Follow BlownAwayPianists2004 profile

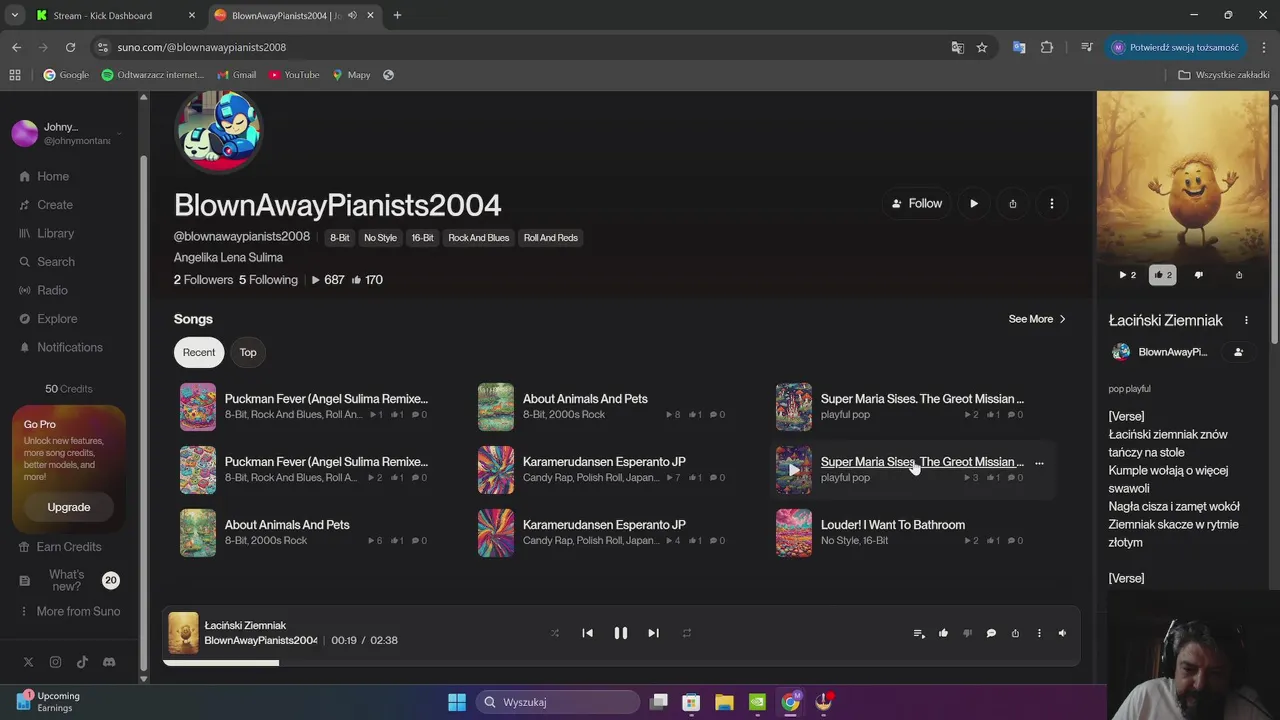pyautogui.click(x=917, y=204)
